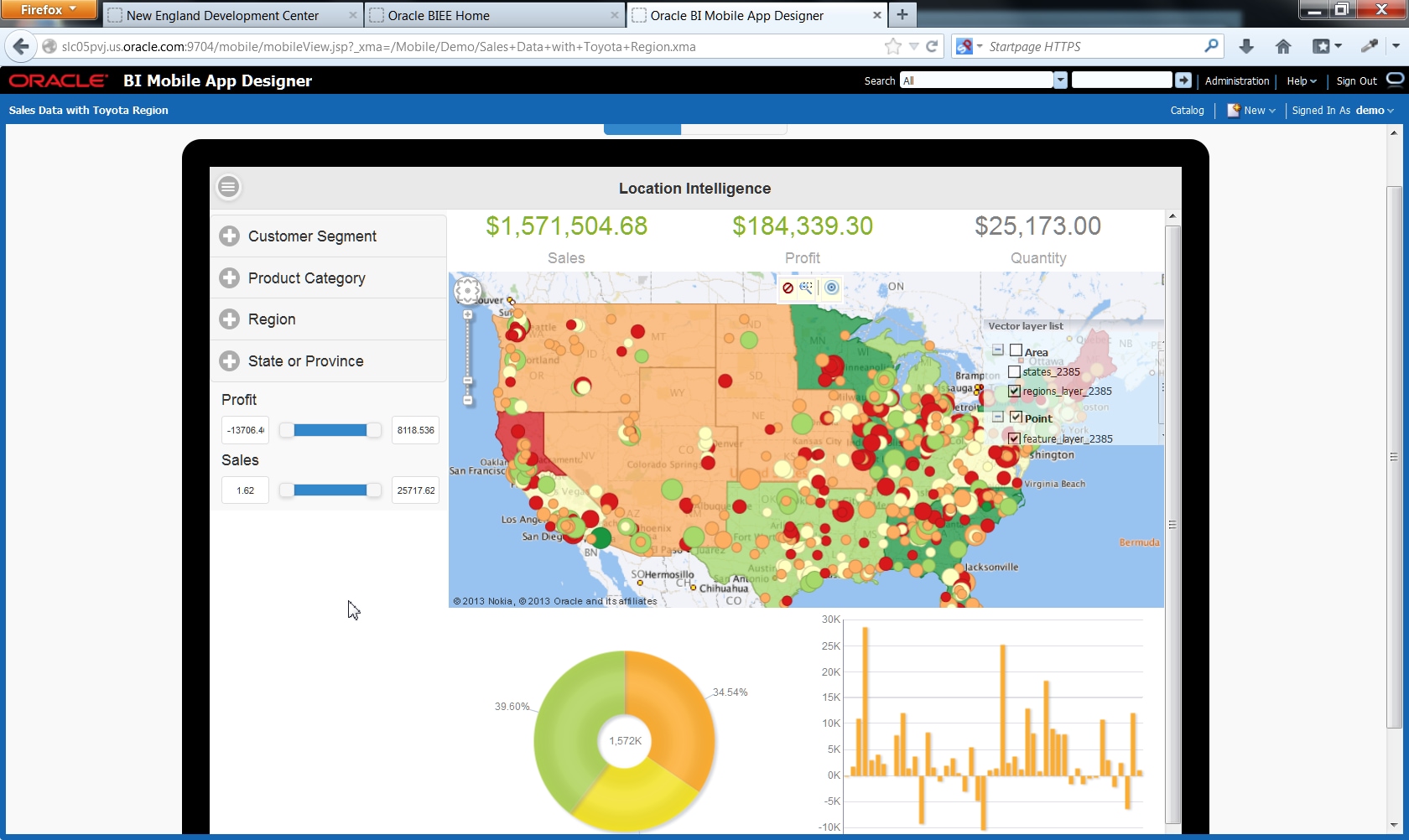Bookmark this page with the star
This screenshot has width=1409, height=840.
[893, 47]
